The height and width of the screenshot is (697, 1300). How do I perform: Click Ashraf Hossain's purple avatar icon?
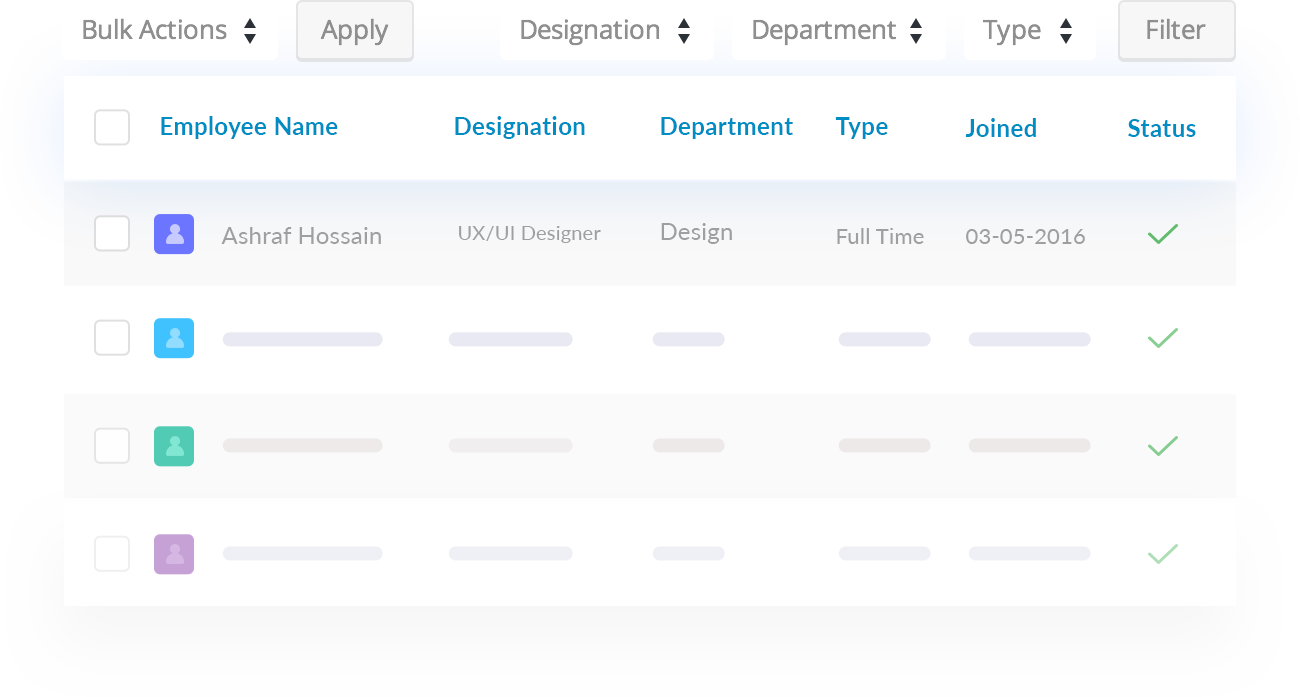pyautogui.click(x=174, y=234)
